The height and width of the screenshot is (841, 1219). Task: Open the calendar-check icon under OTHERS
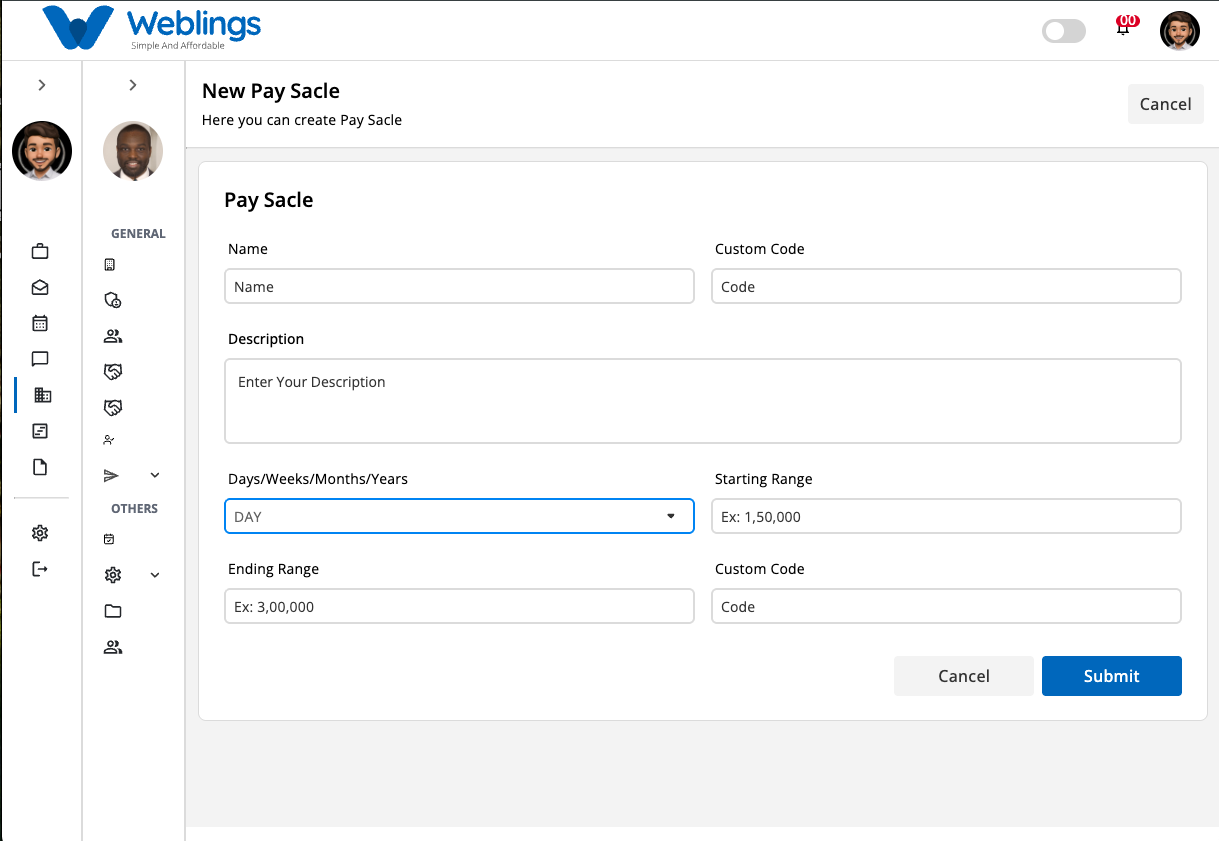click(x=110, y=539)
